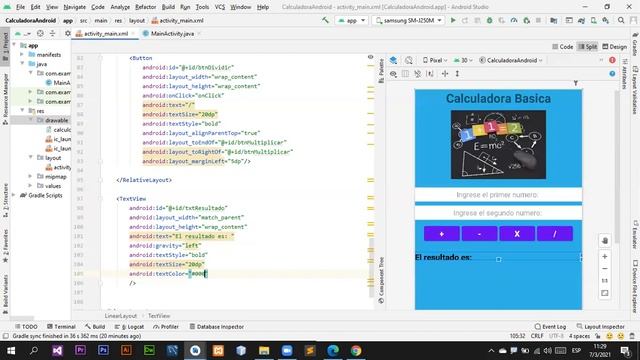Open Pixel device preview dropdown
The height and width of the screenshot is (360, 640).
pyautogui.click(x=435, y=60)
